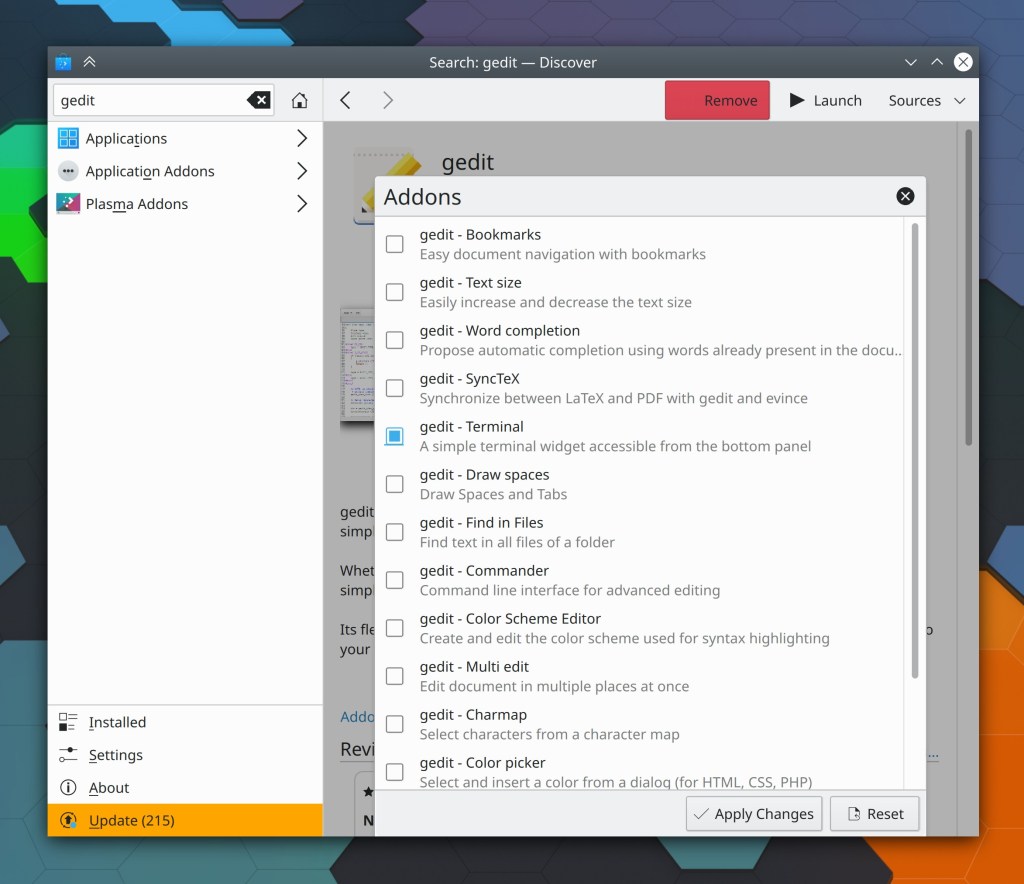1024x884 pixels.
Task: Clear the gedit search text
Action: pos(258,100)
